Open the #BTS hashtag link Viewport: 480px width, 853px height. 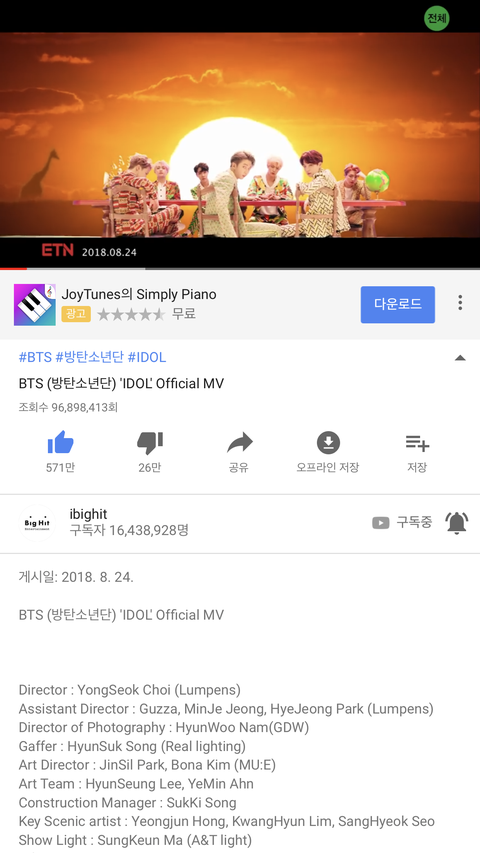[x=35, y=357]
